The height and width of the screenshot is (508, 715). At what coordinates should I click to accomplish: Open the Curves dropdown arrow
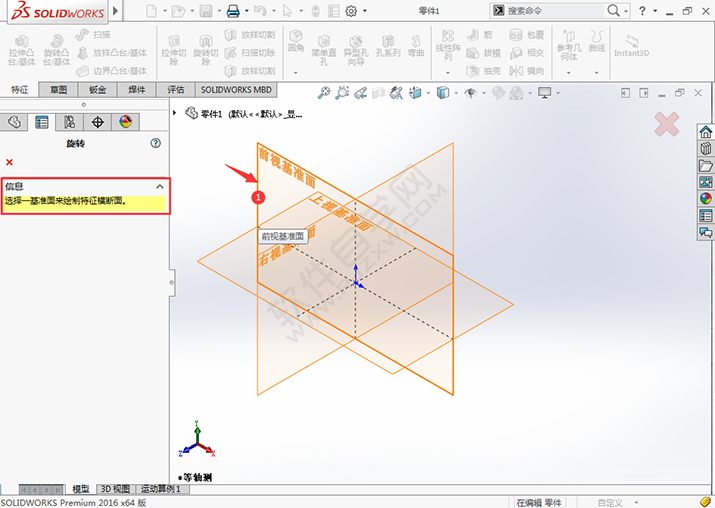point(596,72)
